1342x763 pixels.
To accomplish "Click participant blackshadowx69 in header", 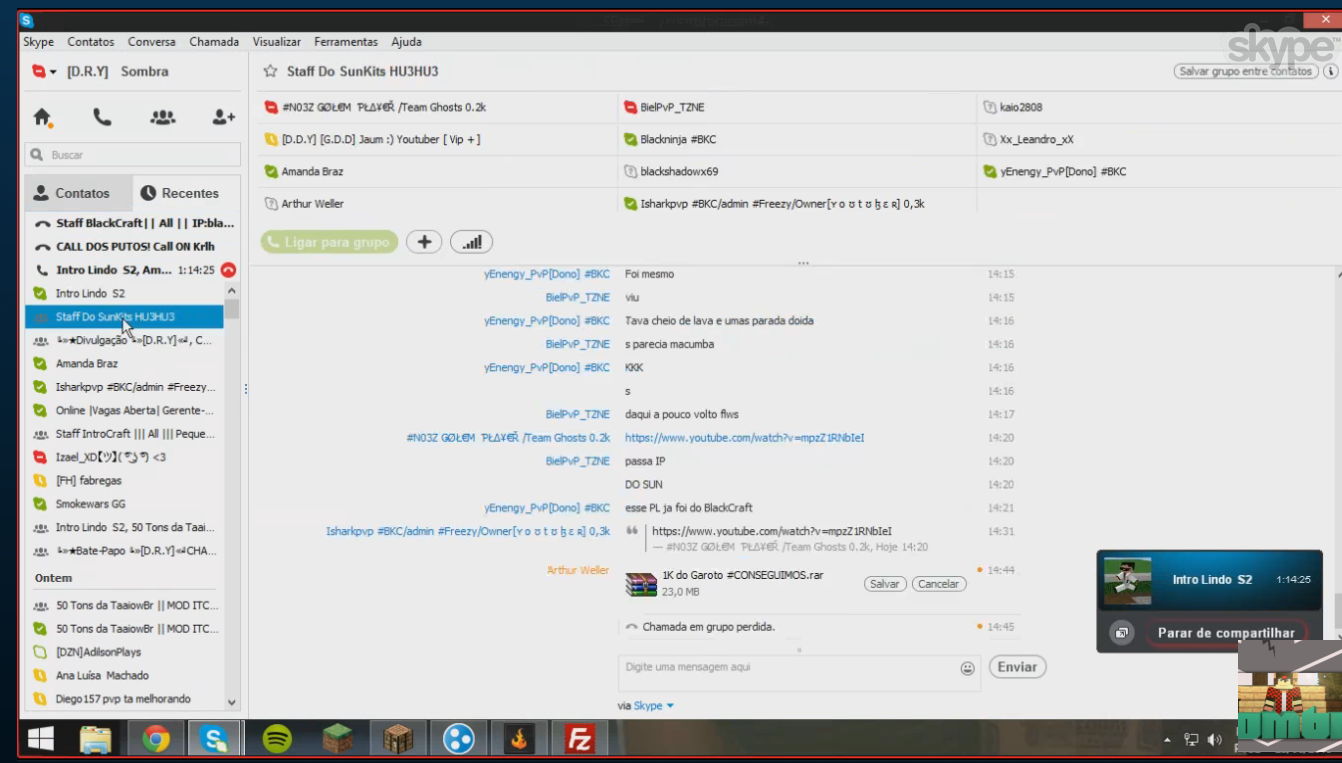I will [x=671, y=171].
